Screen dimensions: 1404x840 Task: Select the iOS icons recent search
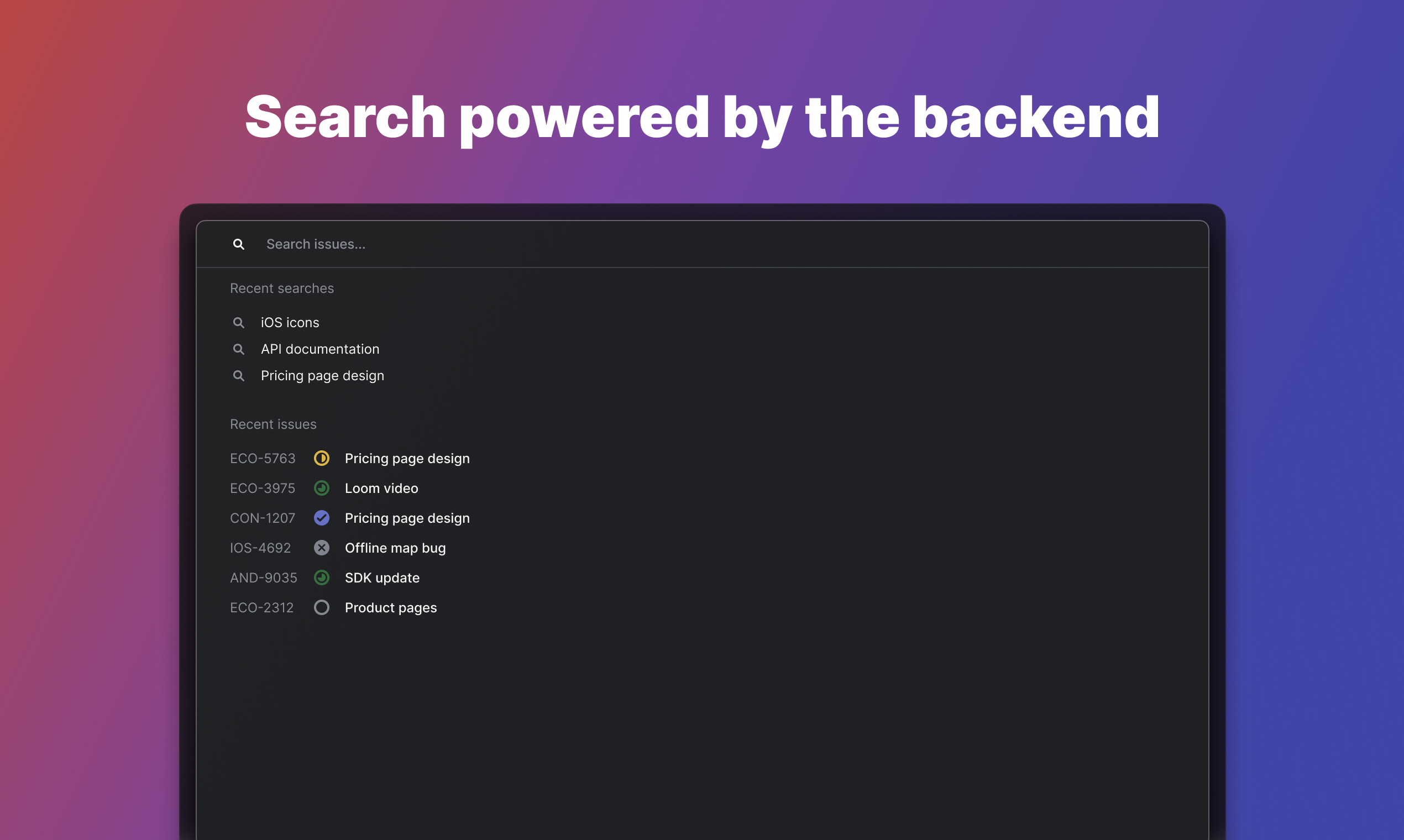click(x=290, y=323)
